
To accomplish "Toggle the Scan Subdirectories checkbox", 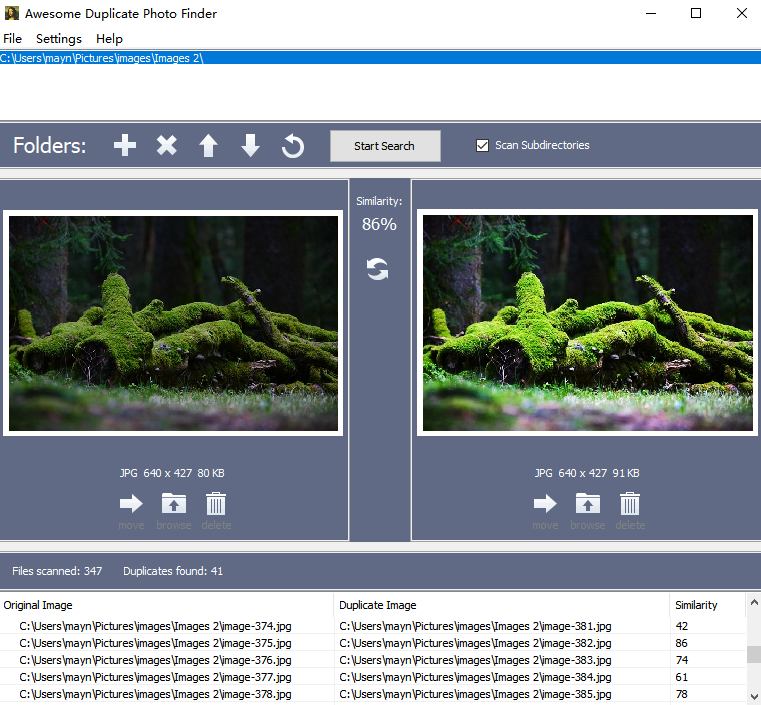I will pyautogui.click(x=483, y=145).
